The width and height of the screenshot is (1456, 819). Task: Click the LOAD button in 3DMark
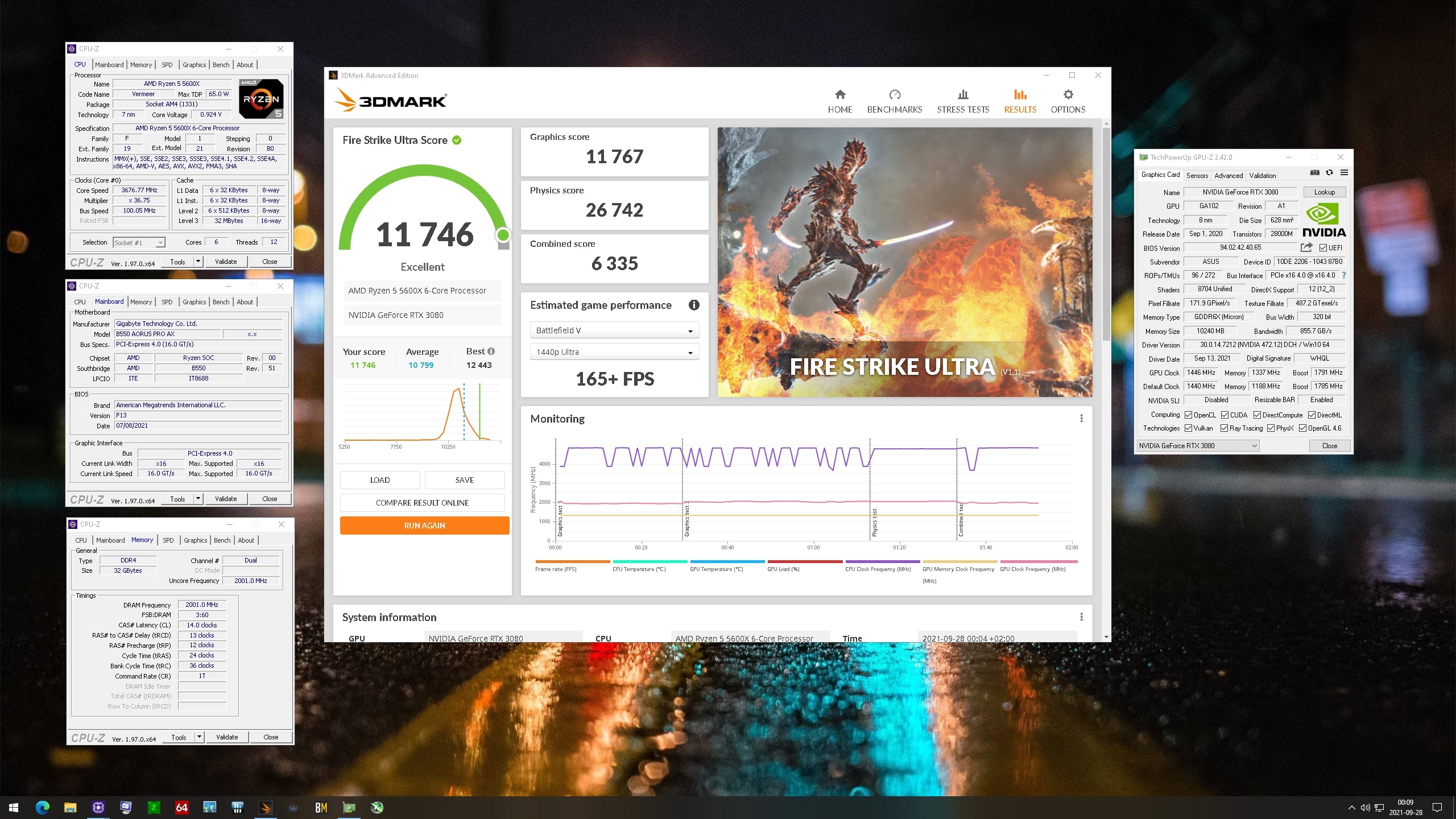380,480
